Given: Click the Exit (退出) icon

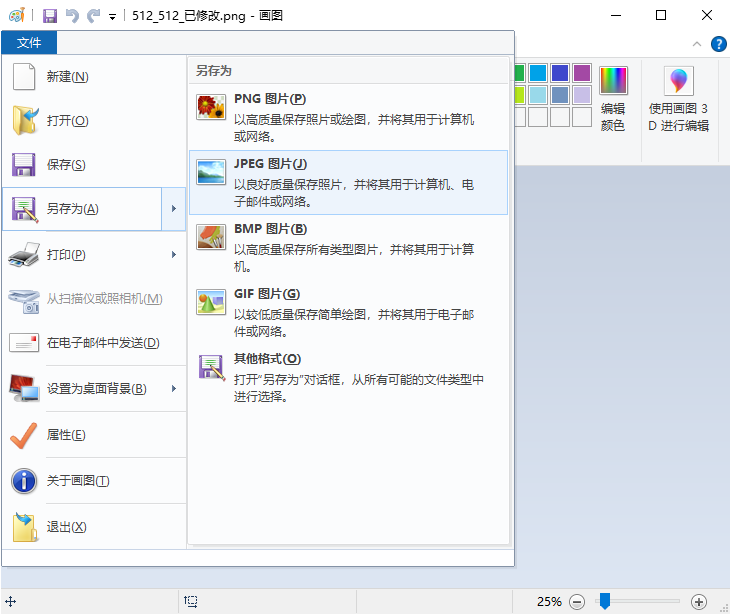Looking at the screenshot, I should 25,527.
